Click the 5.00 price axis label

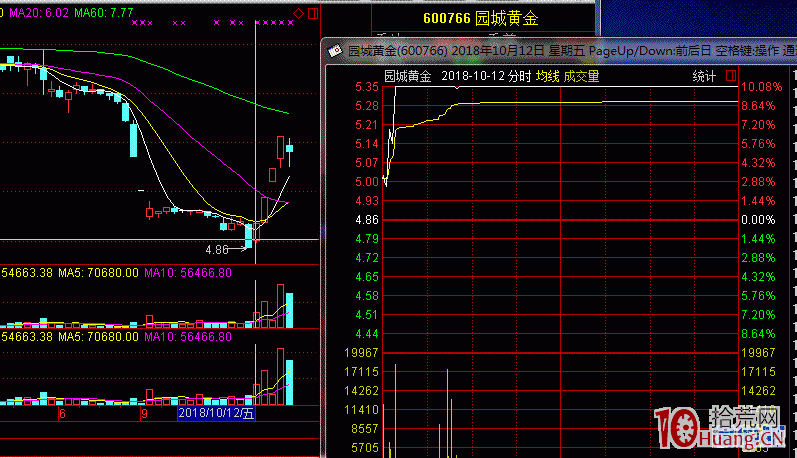point(366,181)
